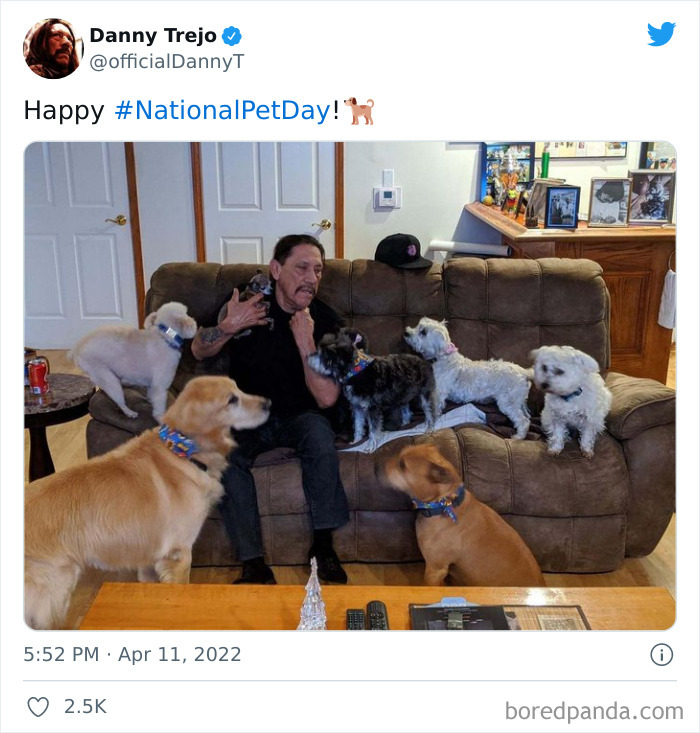Click the Twitter bird logo
This screenshot has height=733, width=700.
pos(661,34)
